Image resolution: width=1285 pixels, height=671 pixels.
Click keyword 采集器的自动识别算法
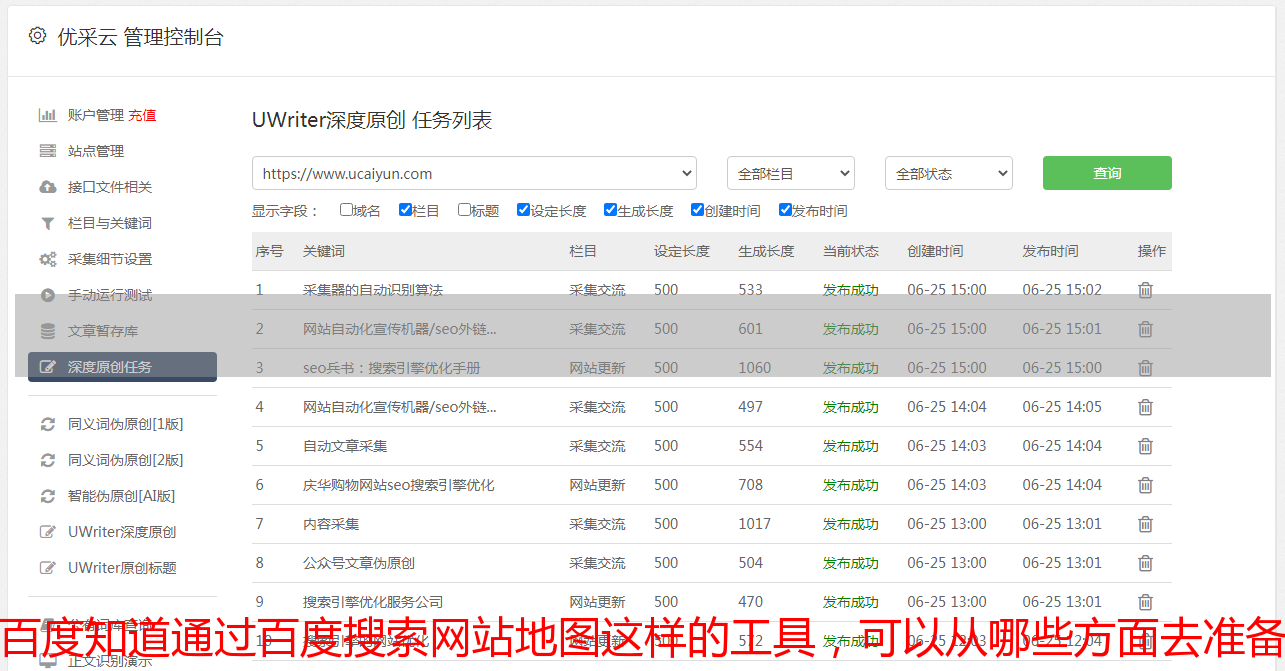click(x=373, y=290)
